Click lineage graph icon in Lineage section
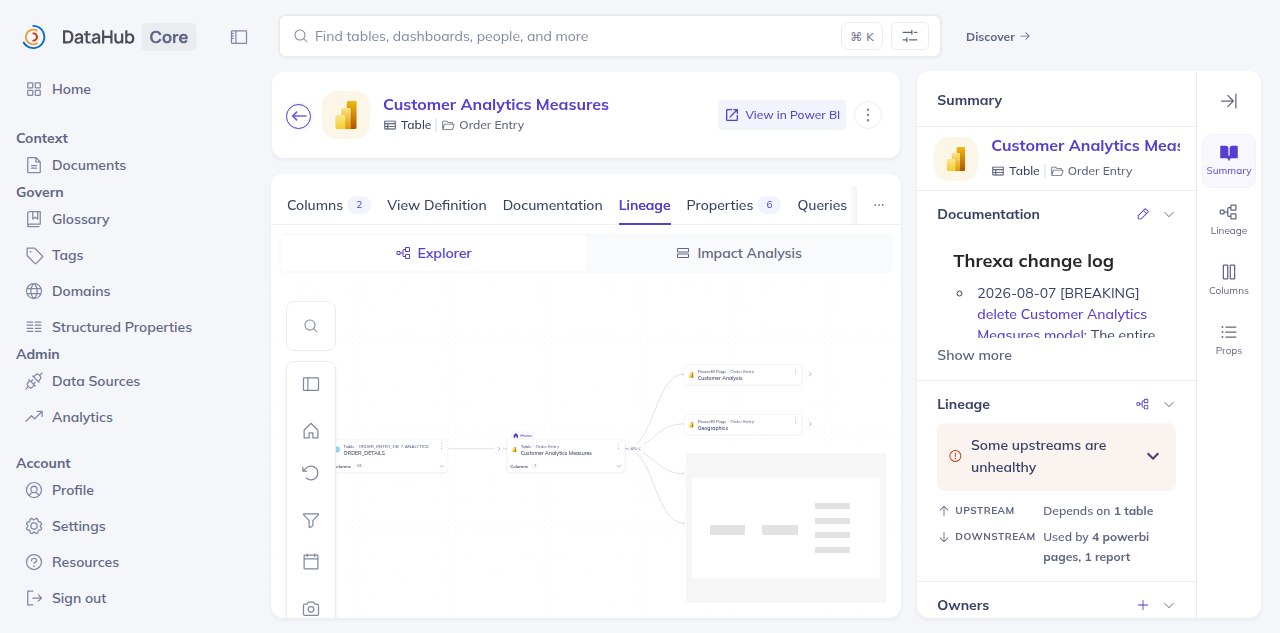Image resolution: width=1280 pixels, height=633 pixels. tap(1143, 404)
